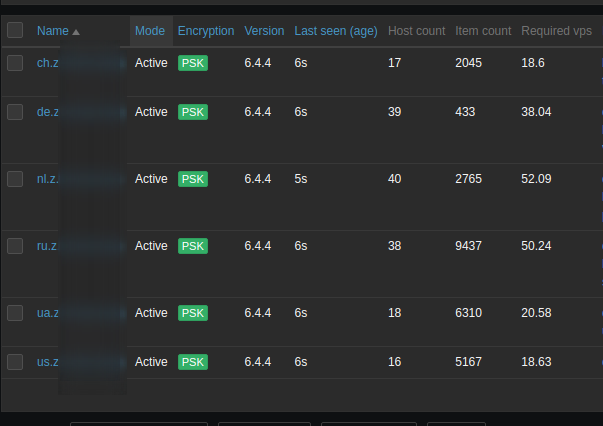Select host count 16 in us.z row
Viewport: 603px width, 426px height.
[395, 362]
